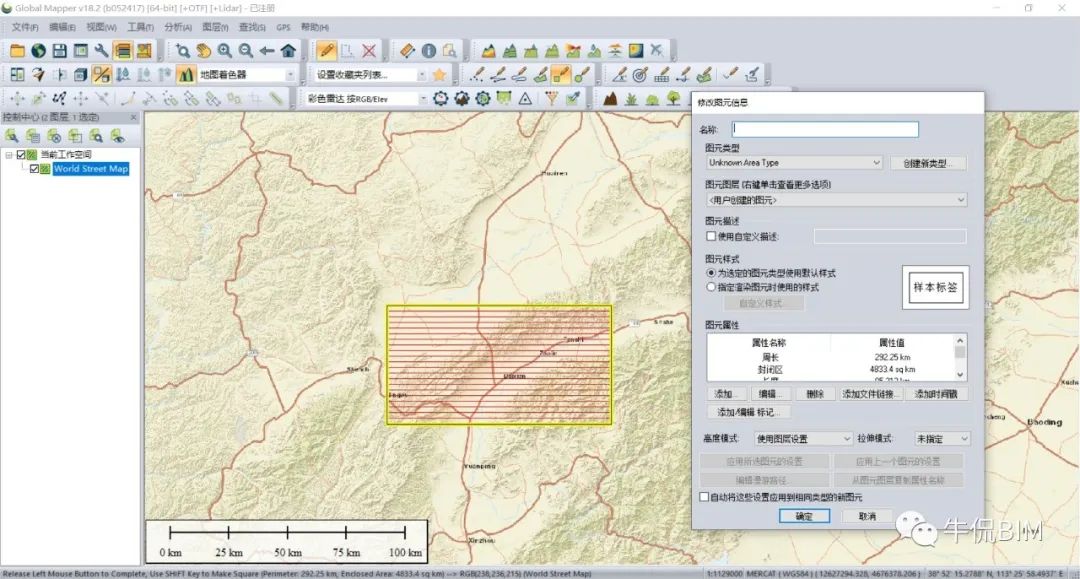Viewport: 1080px width, 579px height.
Task: Open the 高度模式 使用图层设置 dropdown
Action: pos(804,439)
